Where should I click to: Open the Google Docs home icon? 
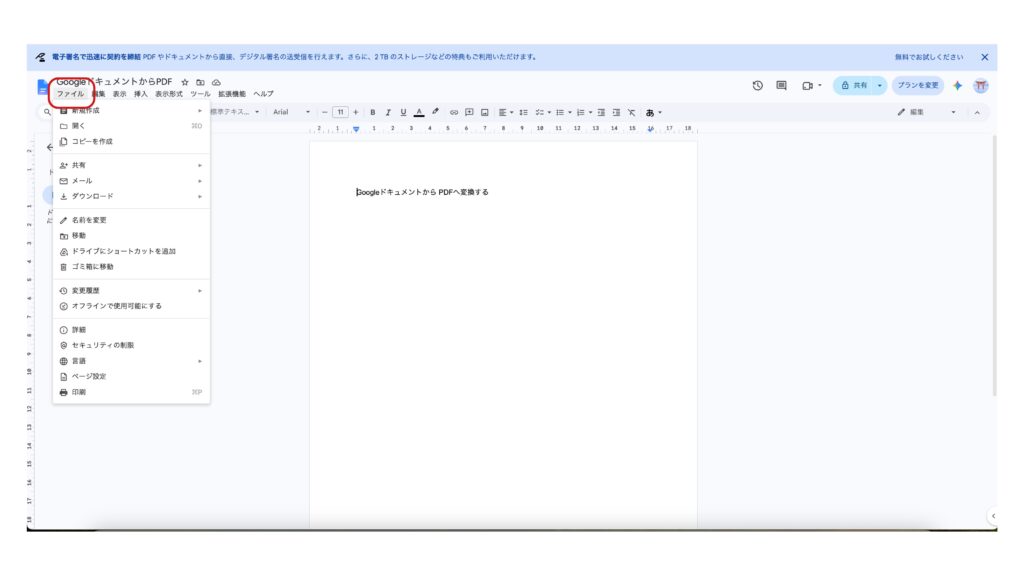pyautogui.click(x=42, y=87)
